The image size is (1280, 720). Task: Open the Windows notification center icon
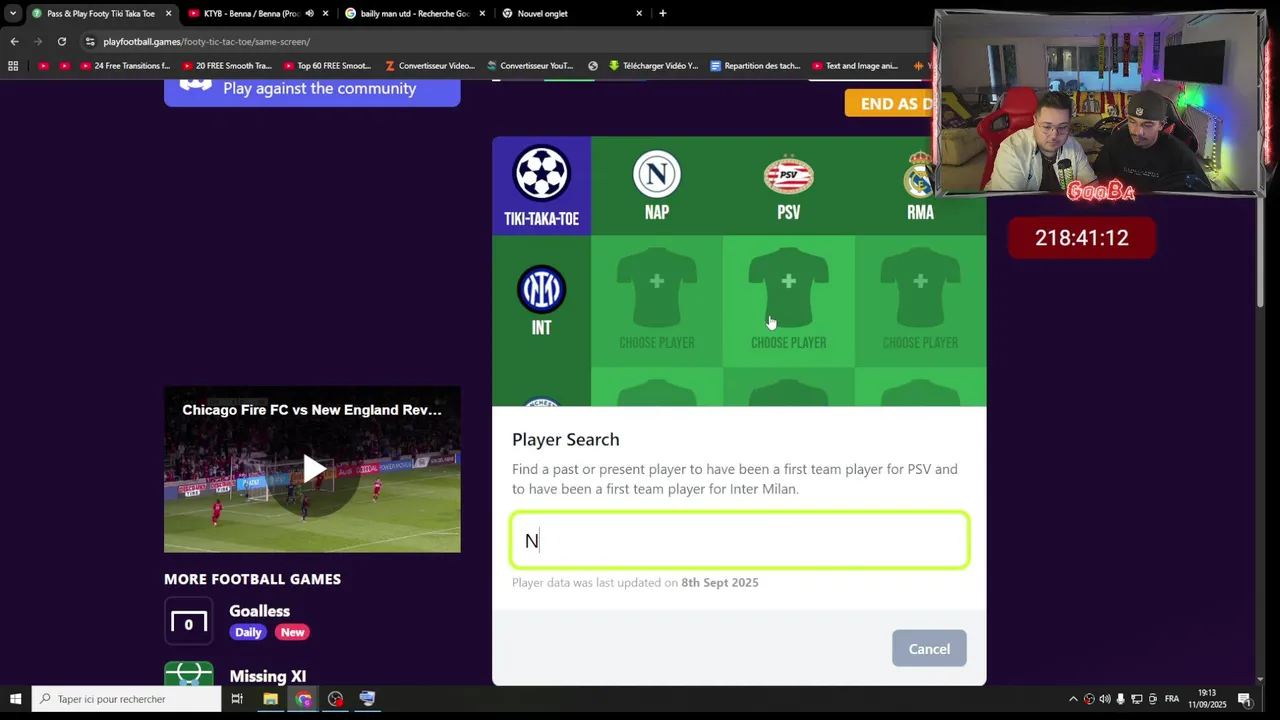pos(1245,699)
